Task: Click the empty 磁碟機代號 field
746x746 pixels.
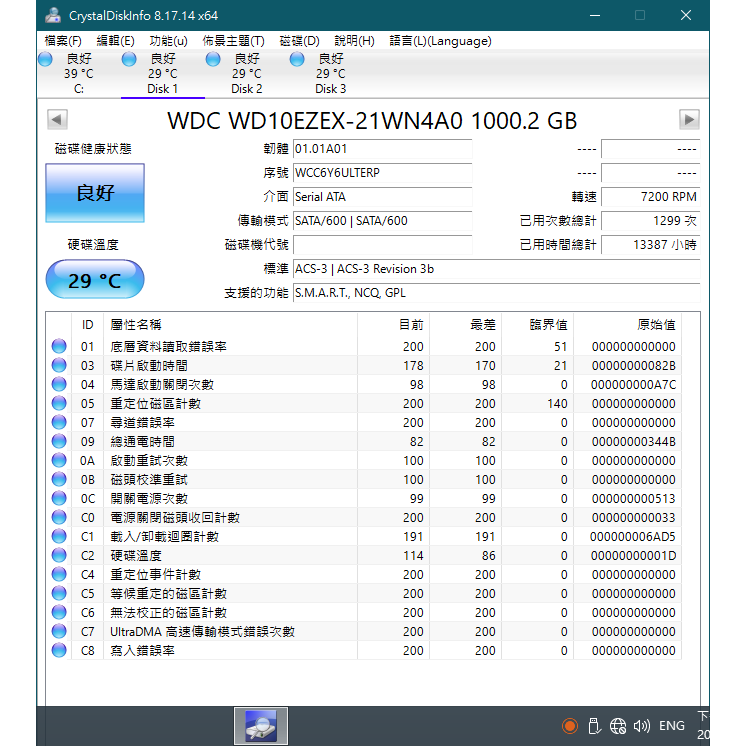Action: pos(383,245)
